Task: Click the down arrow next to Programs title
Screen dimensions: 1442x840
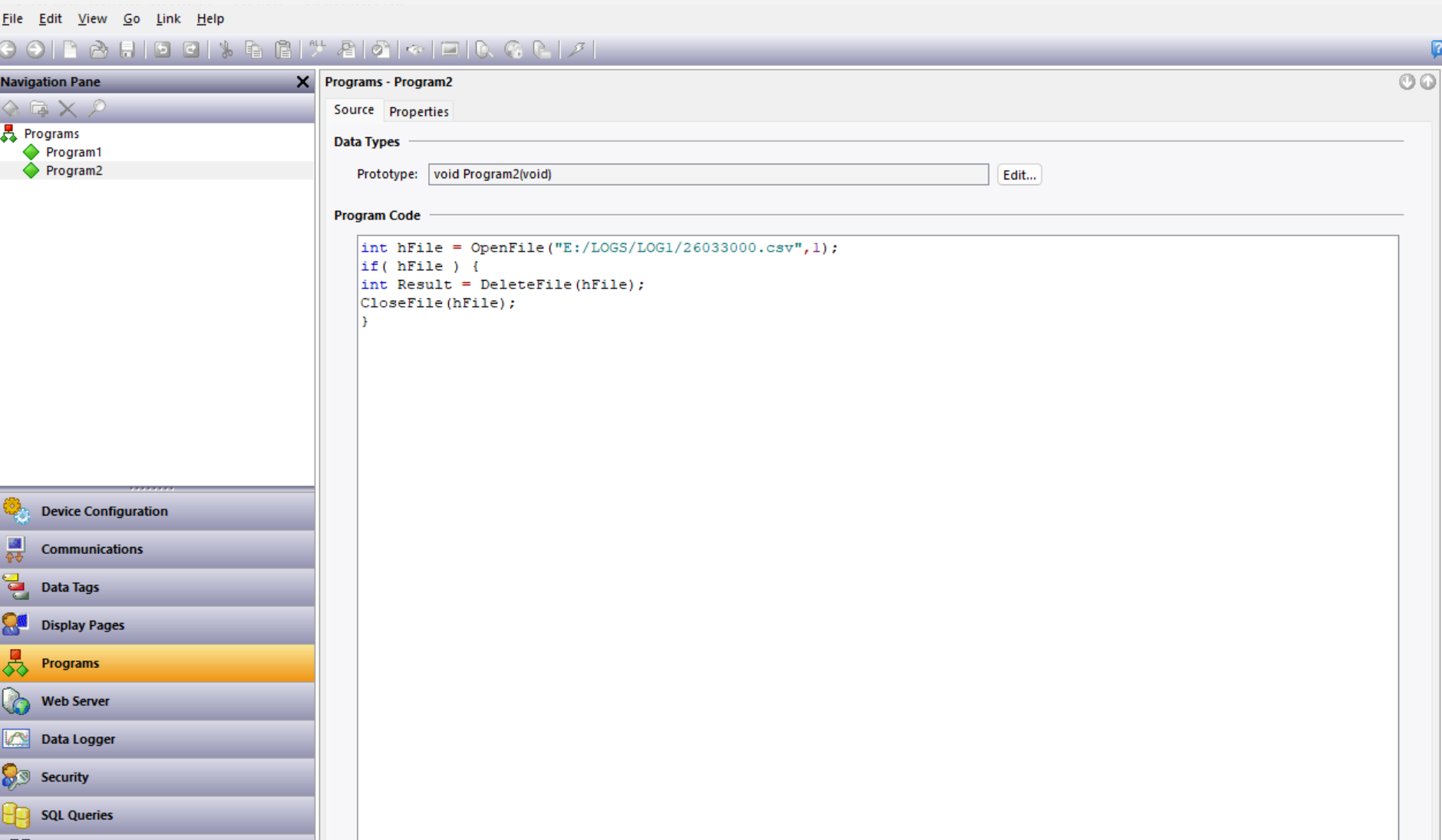Action: (x=1406, y=82)
